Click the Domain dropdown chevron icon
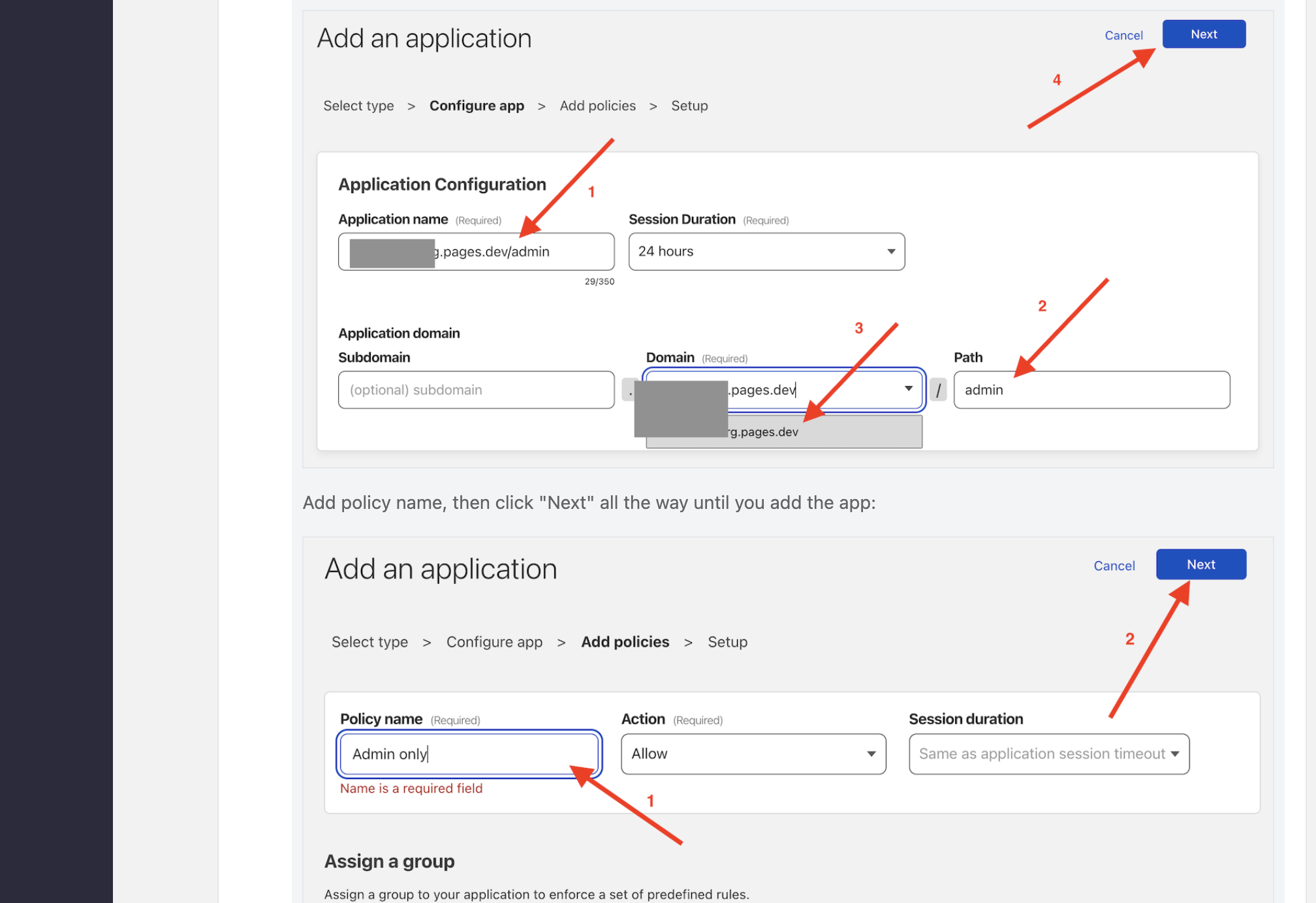The width and height of the screenshot is (1316, 903). pos(907,389)
